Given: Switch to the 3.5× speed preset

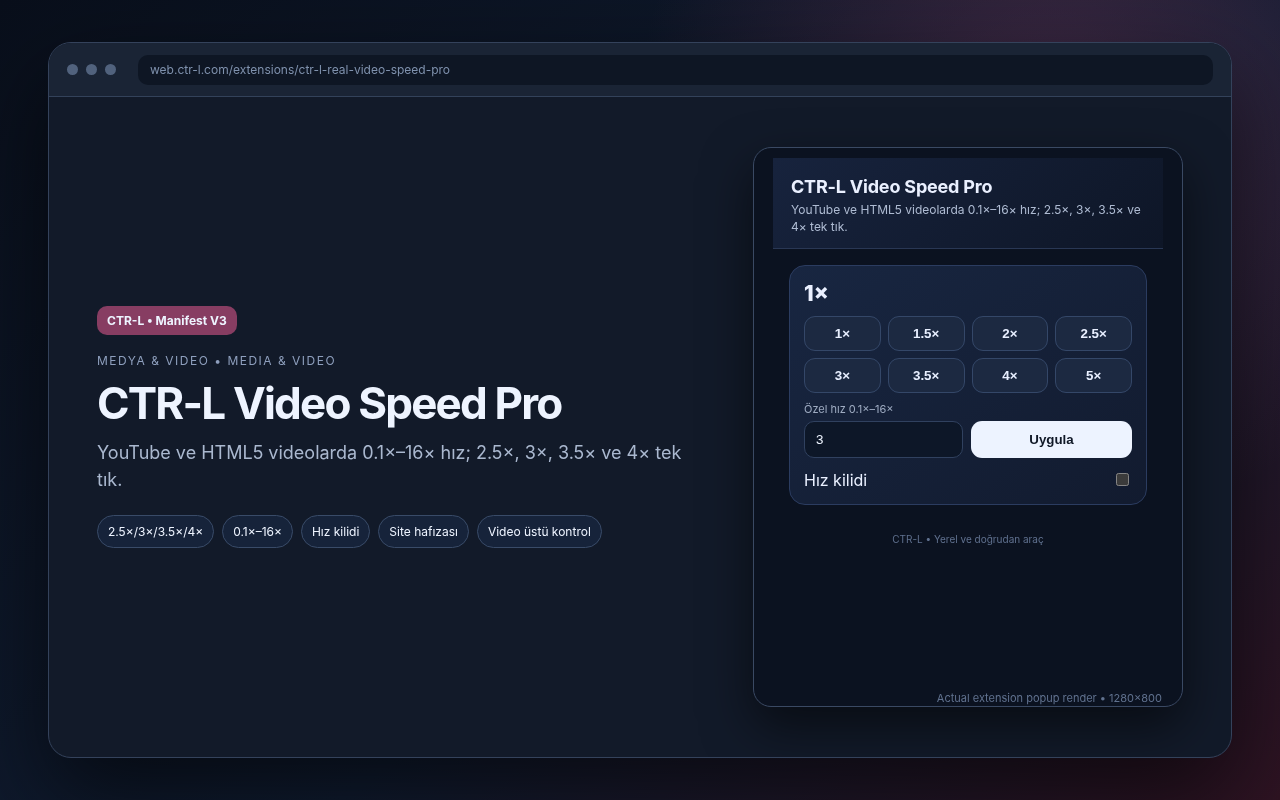Looking at the screenshot, I should pos(926,376).
